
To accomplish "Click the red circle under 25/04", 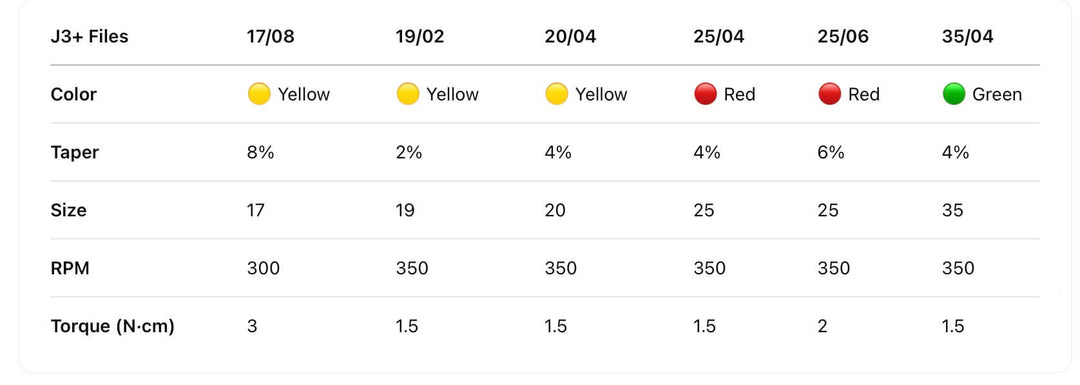I will (x=705, y=94).
